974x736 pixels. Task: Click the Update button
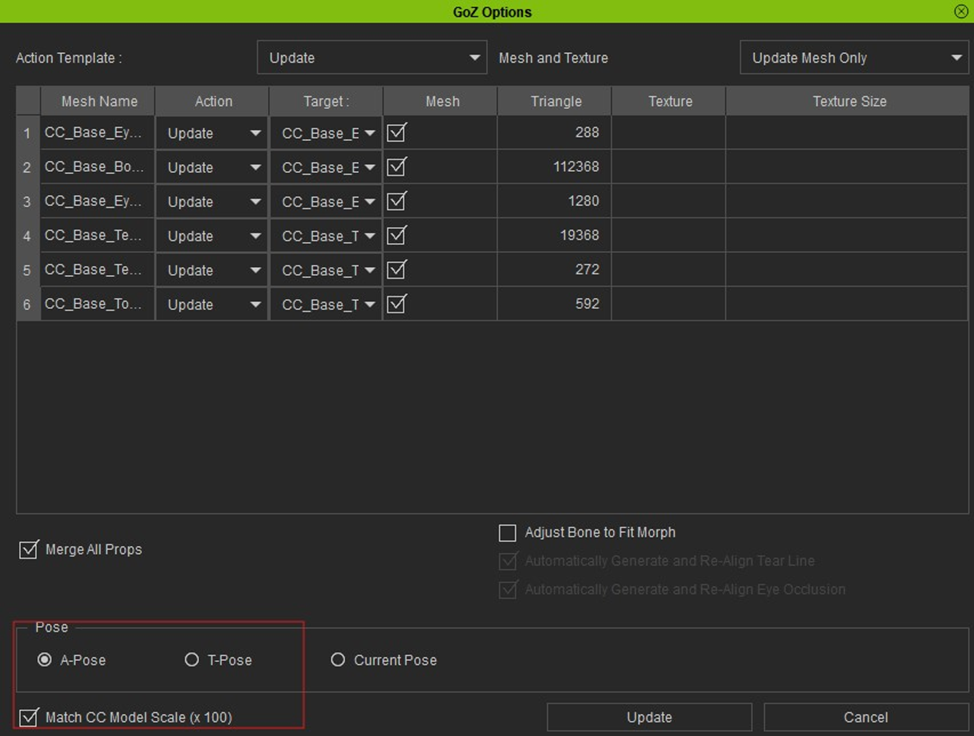[x=649, y=717]
